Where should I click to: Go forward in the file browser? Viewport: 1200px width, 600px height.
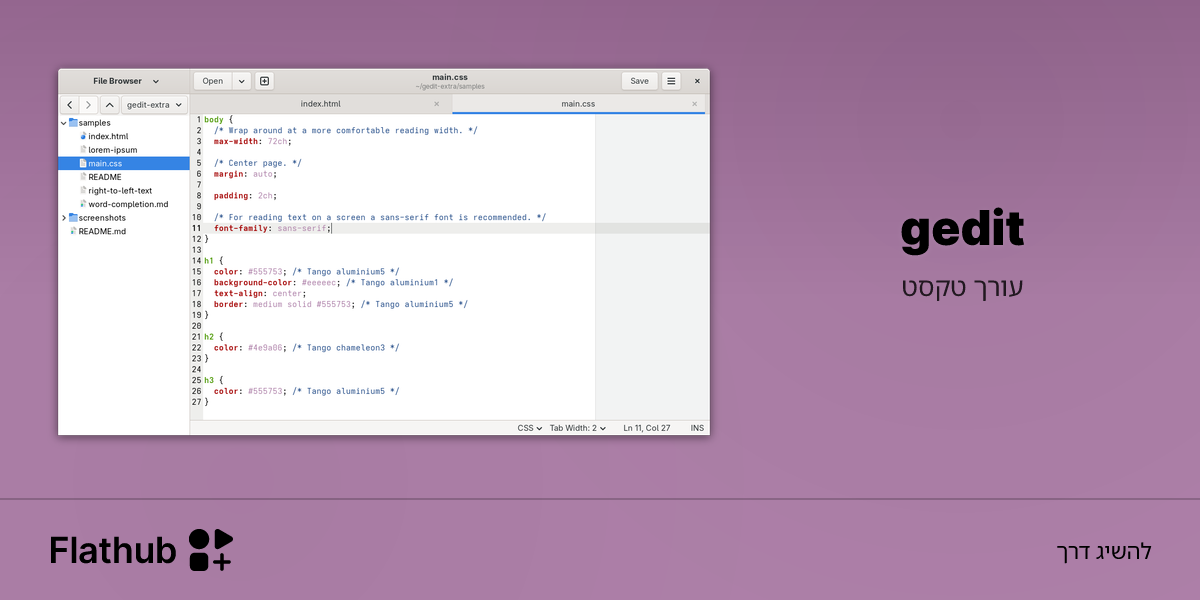point(89,105)
